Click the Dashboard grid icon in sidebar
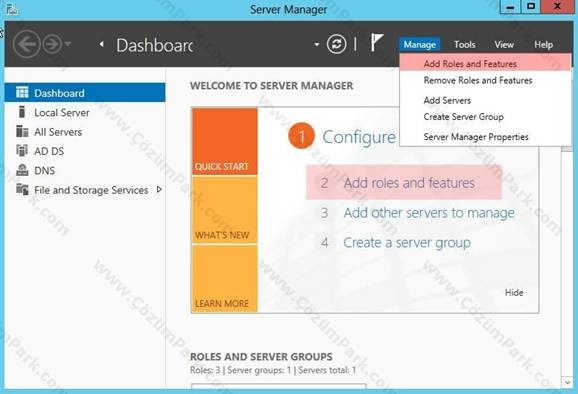Screen dimensions: 578x394 (x=22, y=93)
